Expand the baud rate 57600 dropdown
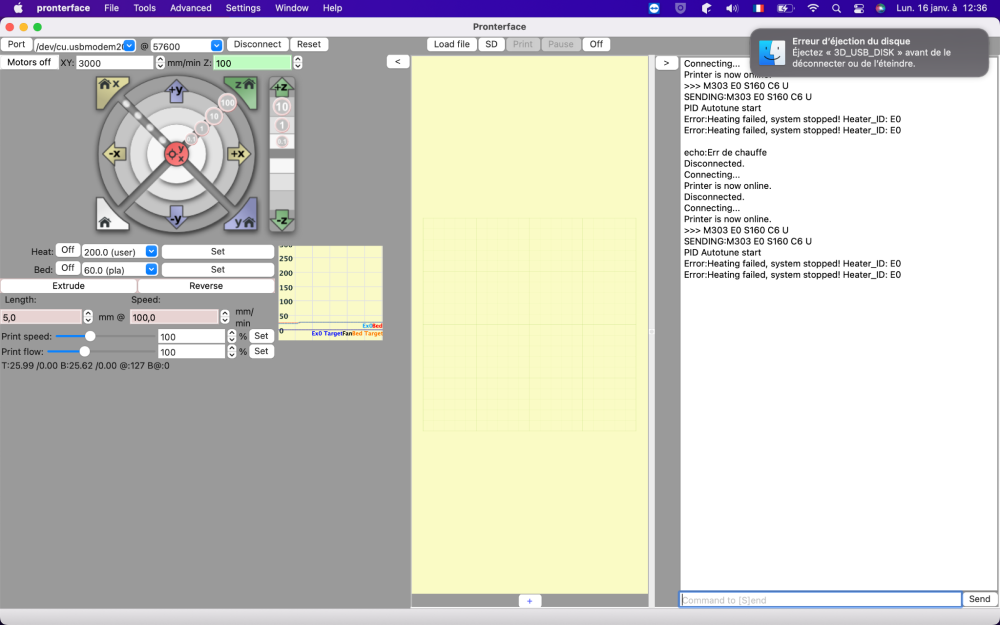 216,46
